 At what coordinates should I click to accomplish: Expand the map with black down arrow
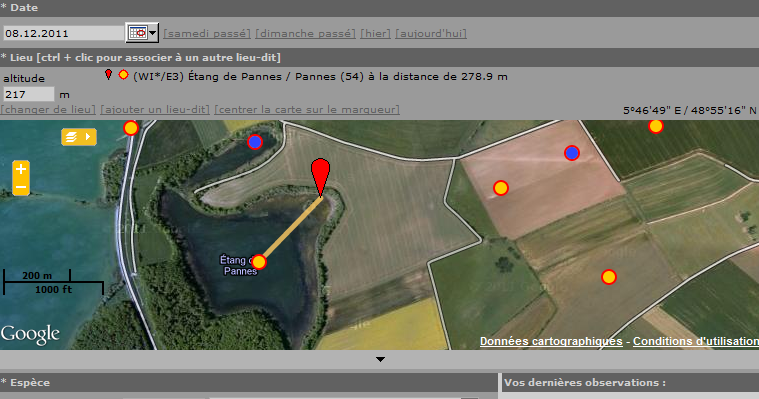pos(380,359)
